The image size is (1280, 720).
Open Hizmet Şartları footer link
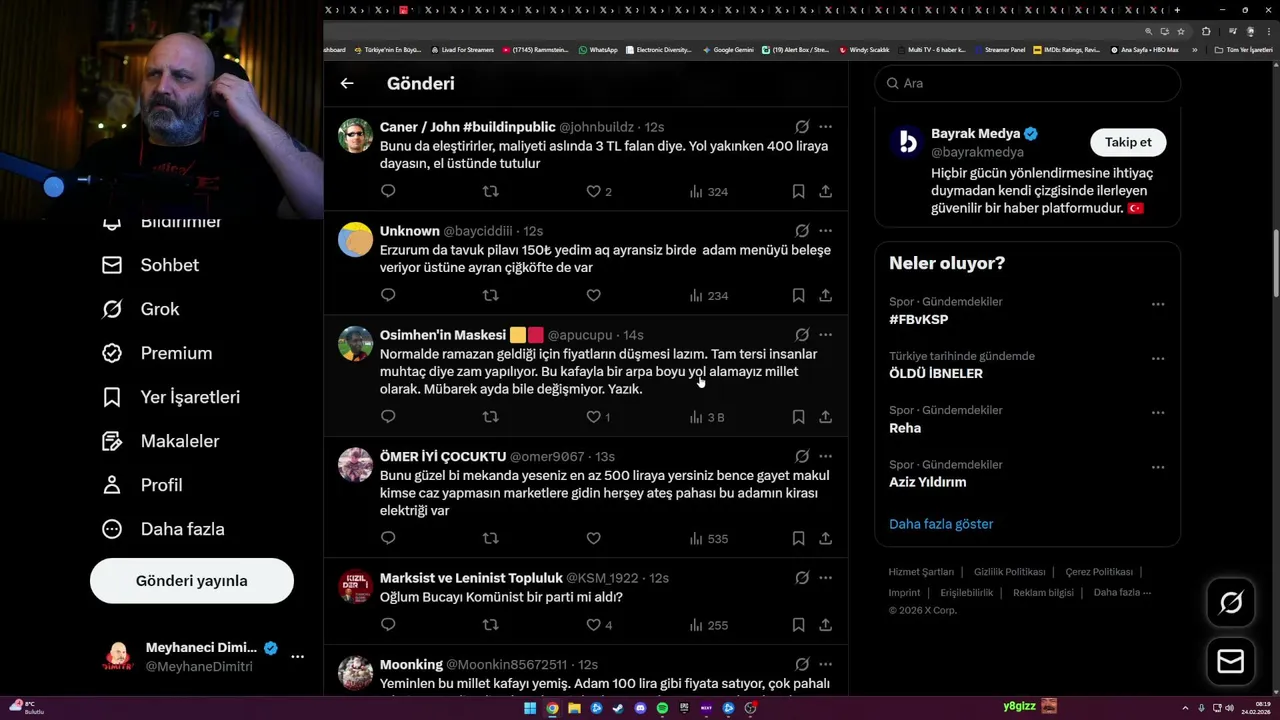coord(921,572)
